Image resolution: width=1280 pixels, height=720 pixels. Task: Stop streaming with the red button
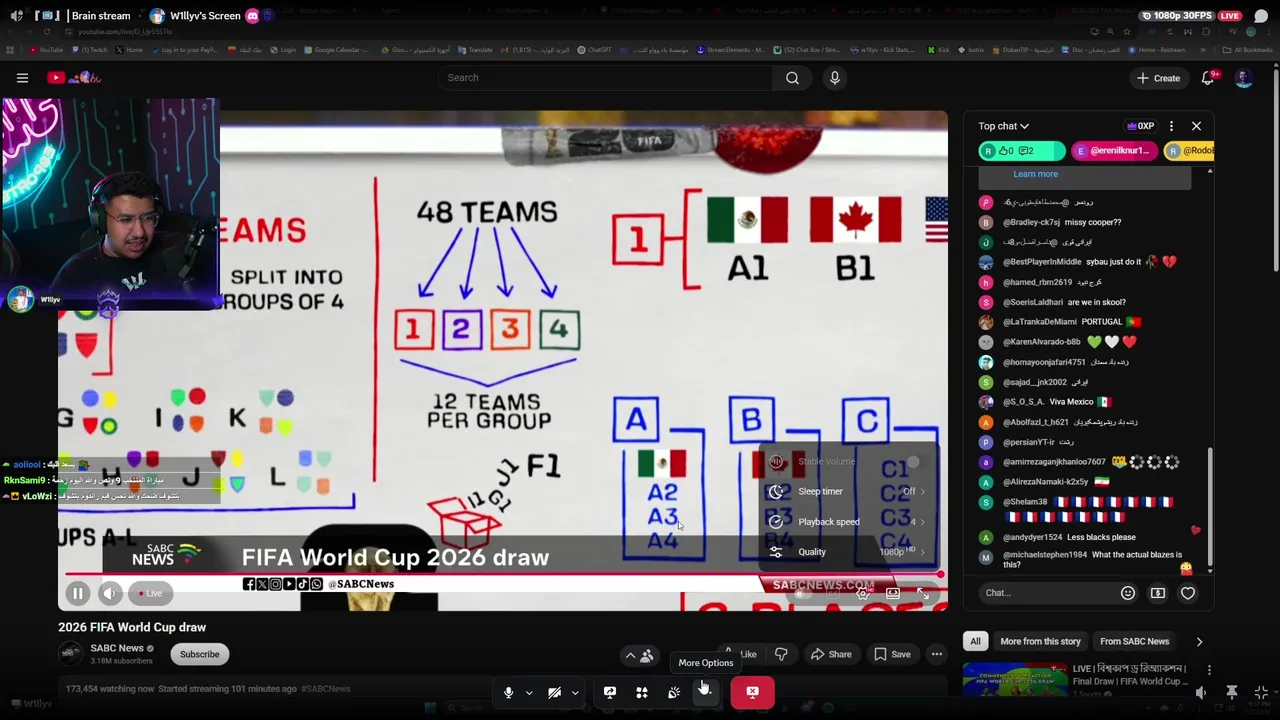pyautogui.click(x=752, y=692)
